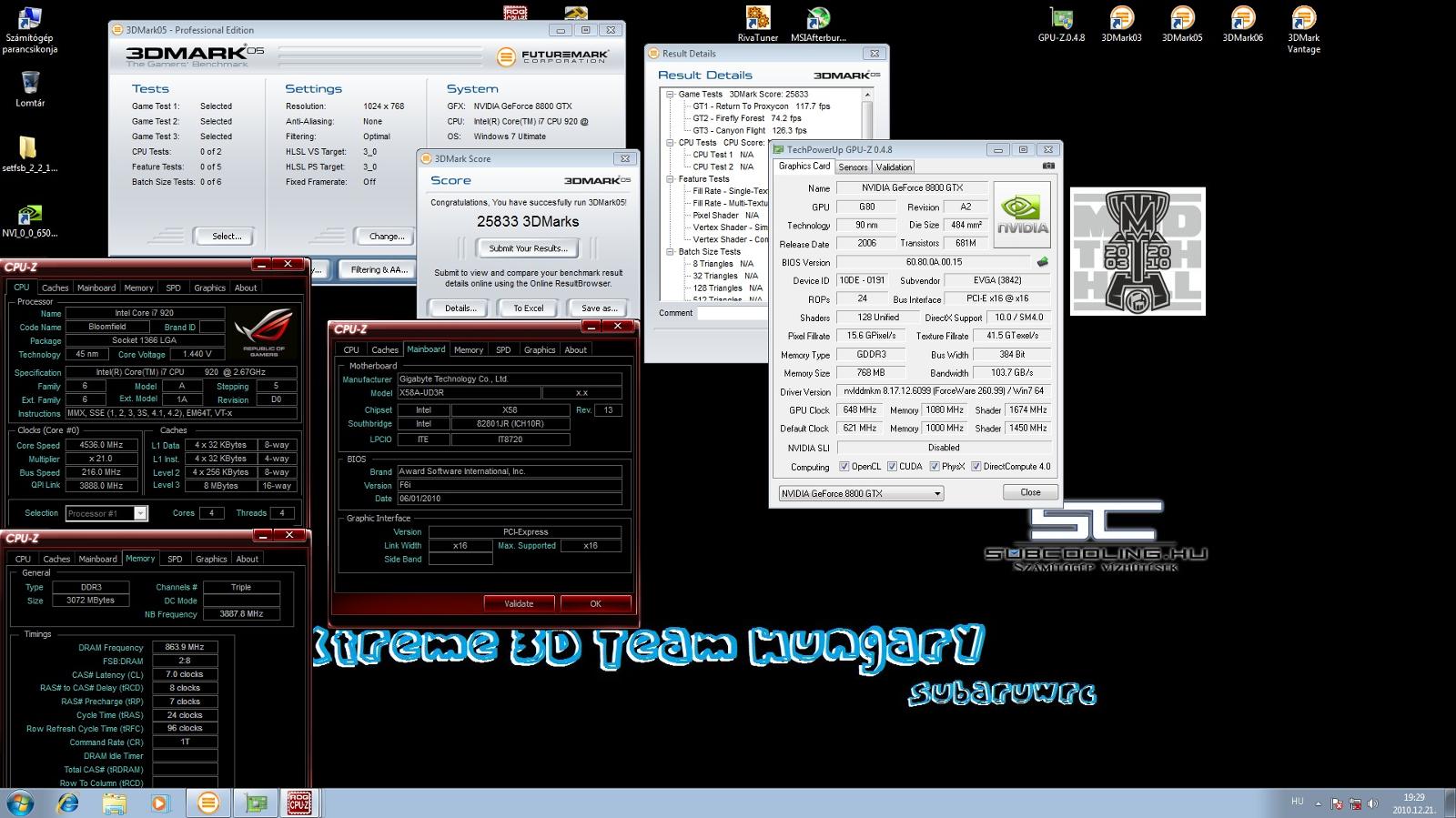Click the Validate button in CPU-Z

[x=519, y=603]
